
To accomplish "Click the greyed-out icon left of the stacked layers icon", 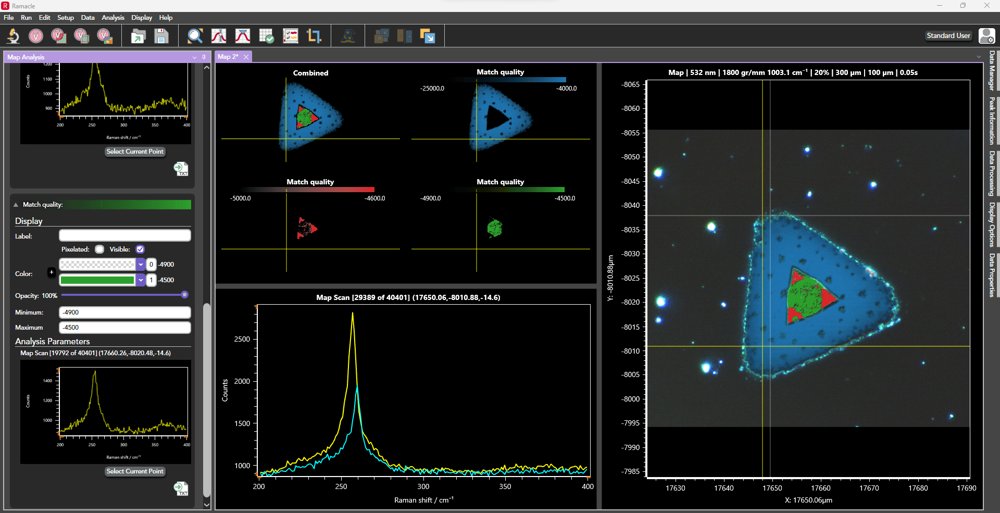I will pos(348,36).
